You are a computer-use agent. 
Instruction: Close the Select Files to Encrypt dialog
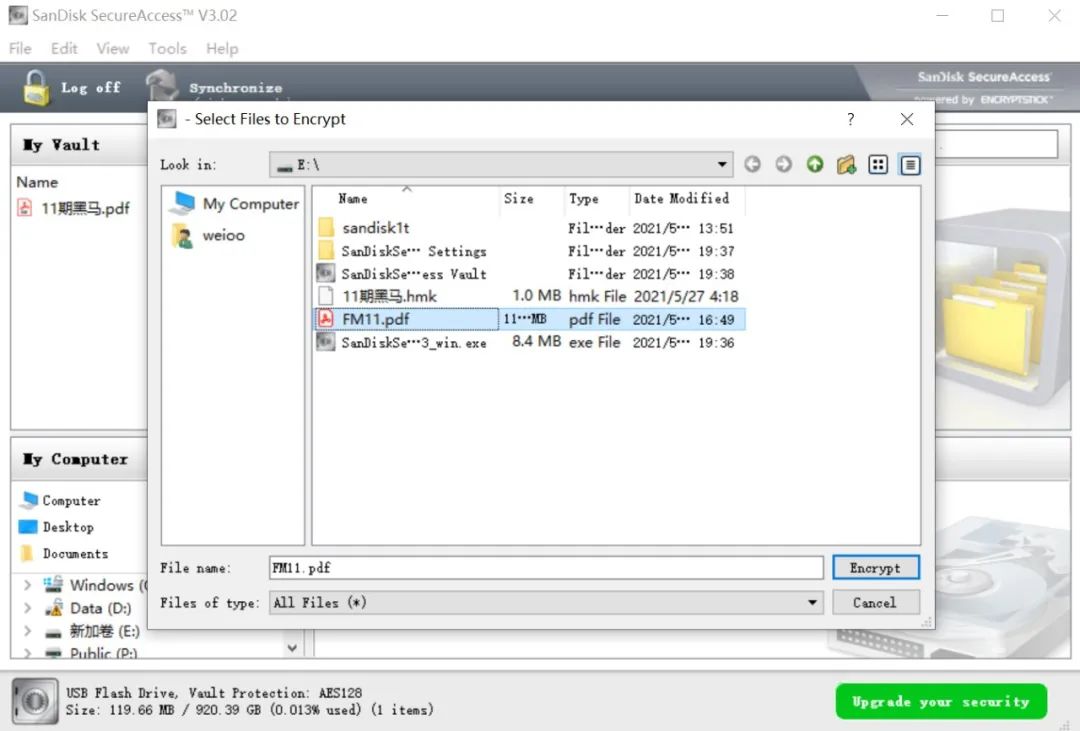coord(907,119)
